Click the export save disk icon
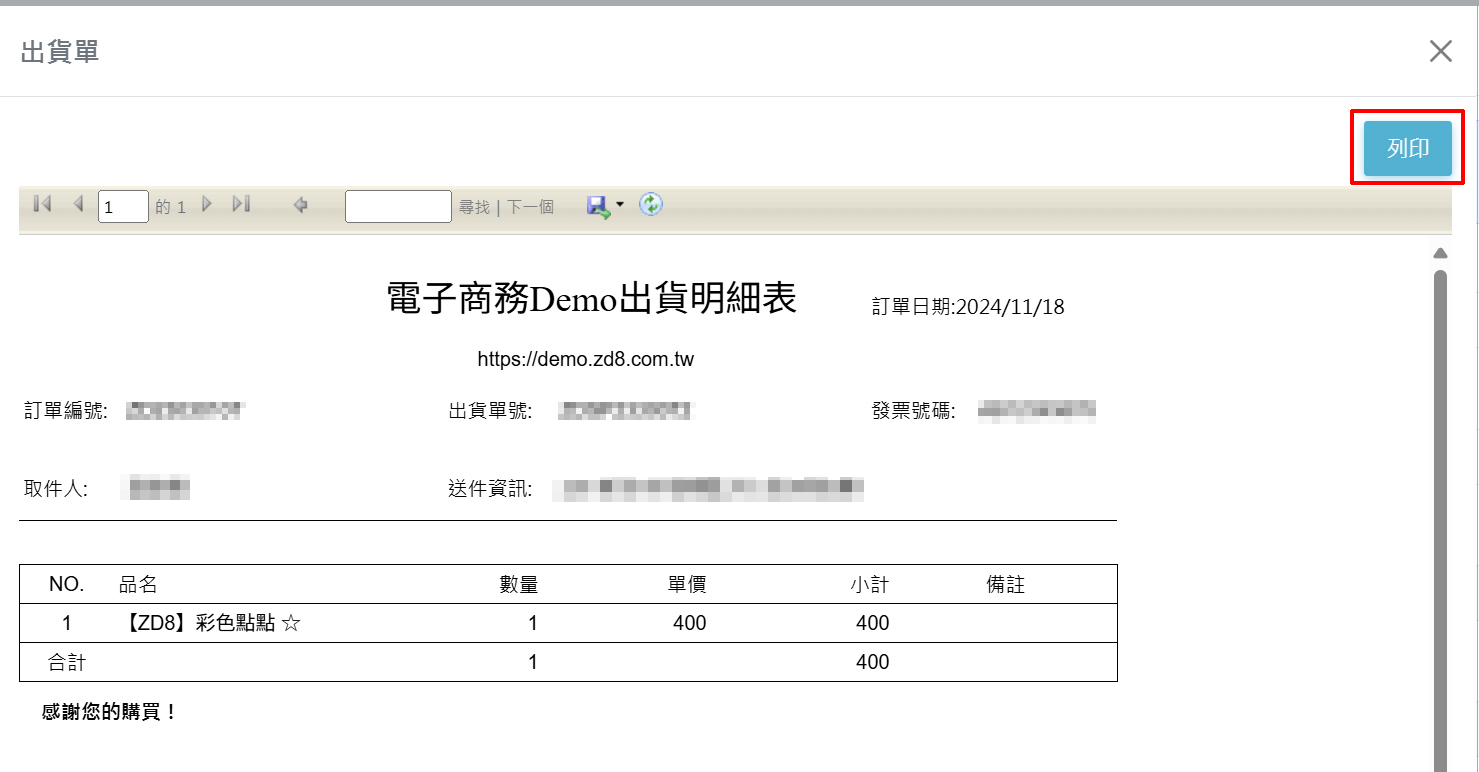Screen dimensions: 1479x772 pyautogui.click(x=598, y=206)
